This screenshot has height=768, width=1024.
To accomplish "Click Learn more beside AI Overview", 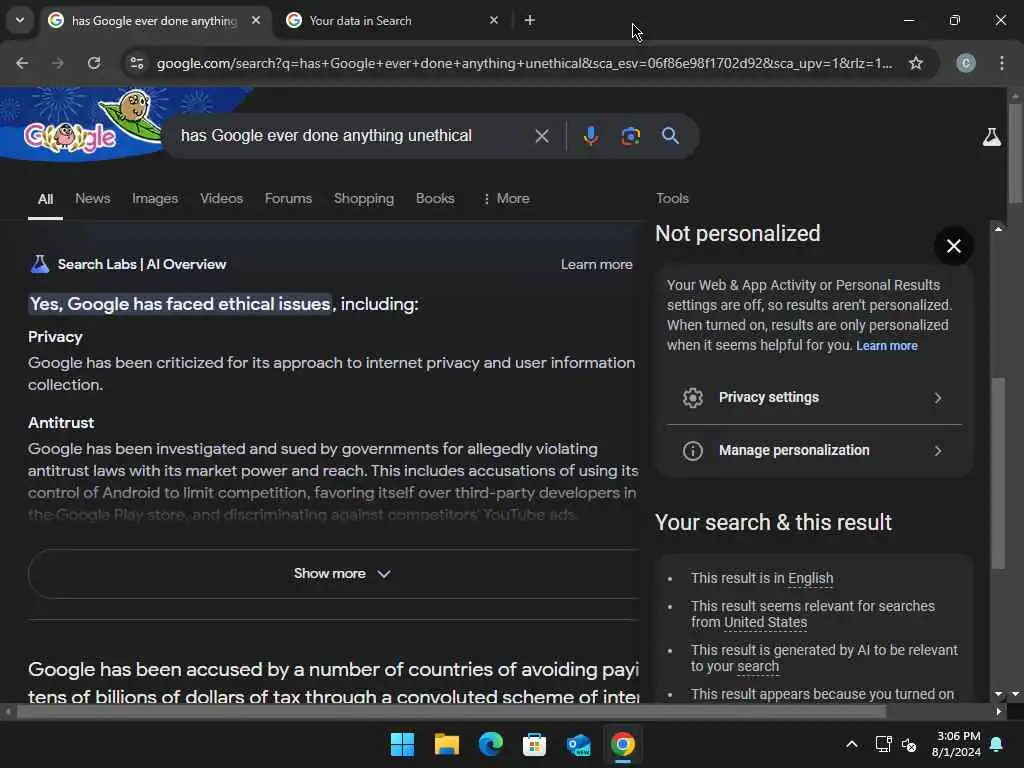I will [596, 264].
